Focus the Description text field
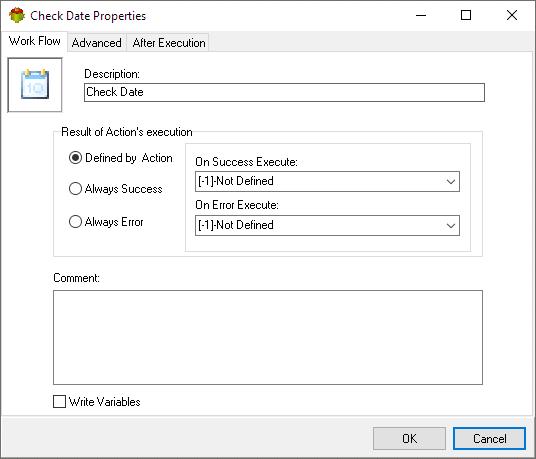 tap(284, 92)
